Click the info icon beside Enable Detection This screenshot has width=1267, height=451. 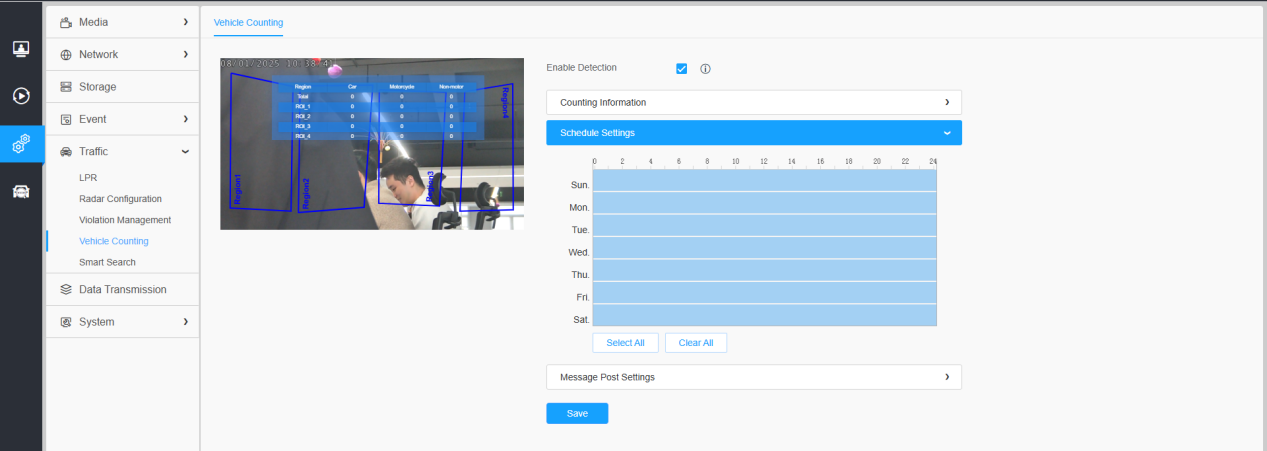[x=705, y=69]
